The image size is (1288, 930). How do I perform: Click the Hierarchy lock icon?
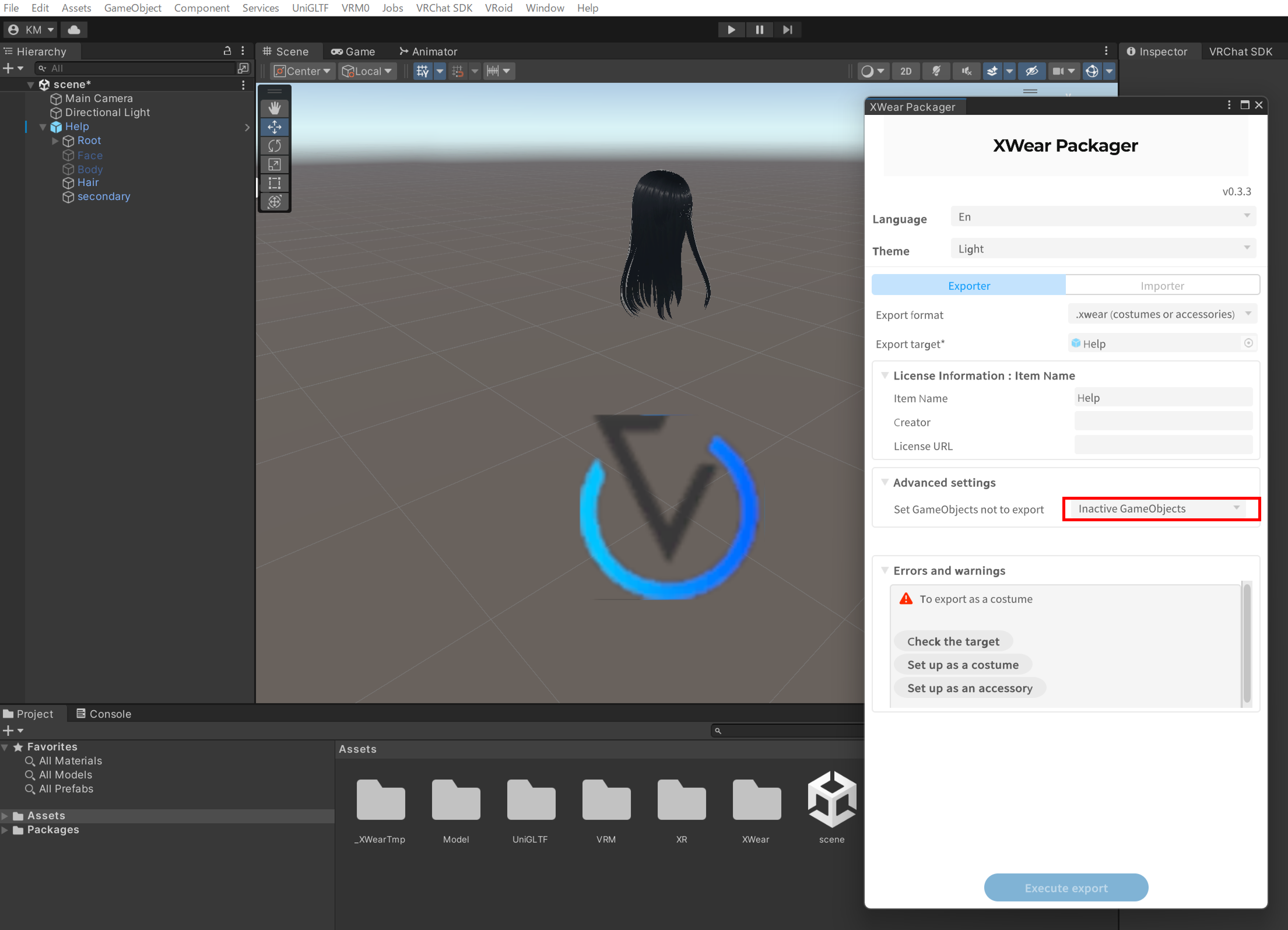[x=227, y=50]
